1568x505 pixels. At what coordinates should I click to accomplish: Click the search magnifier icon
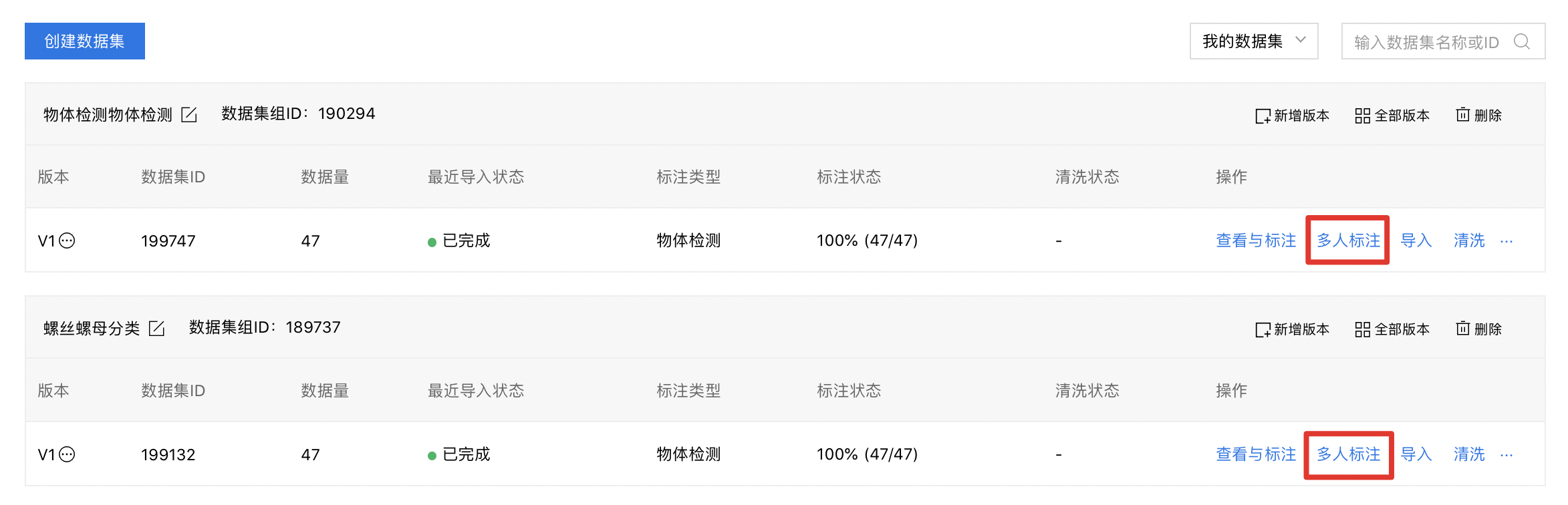(x=1522, y=42)
